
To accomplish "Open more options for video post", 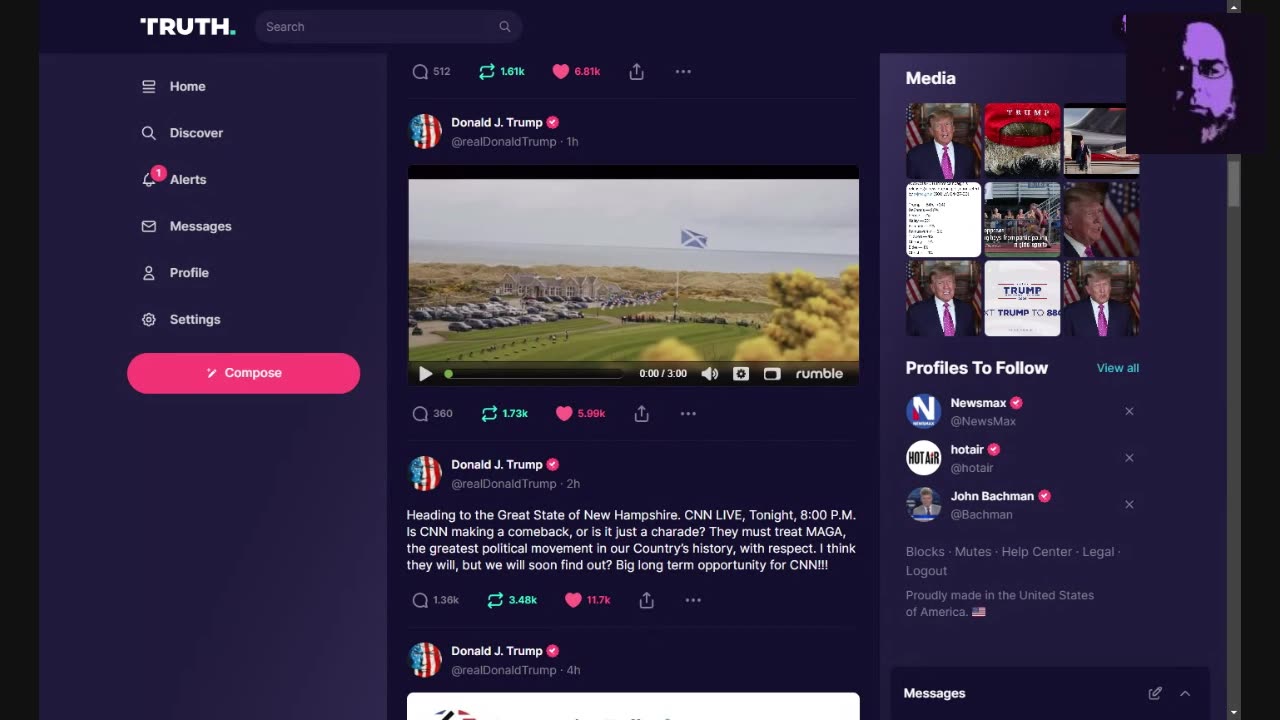I will pyautogui.click(x=688, y=414).
